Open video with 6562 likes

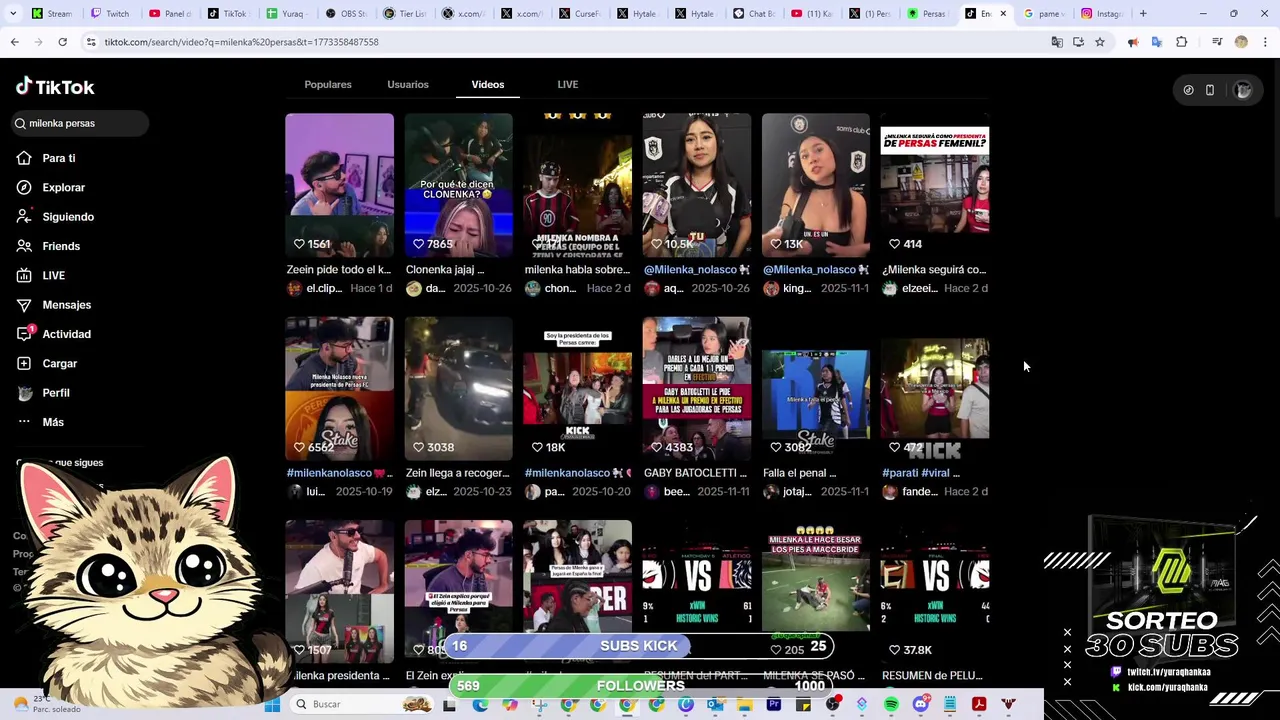[x=339, y=388]
